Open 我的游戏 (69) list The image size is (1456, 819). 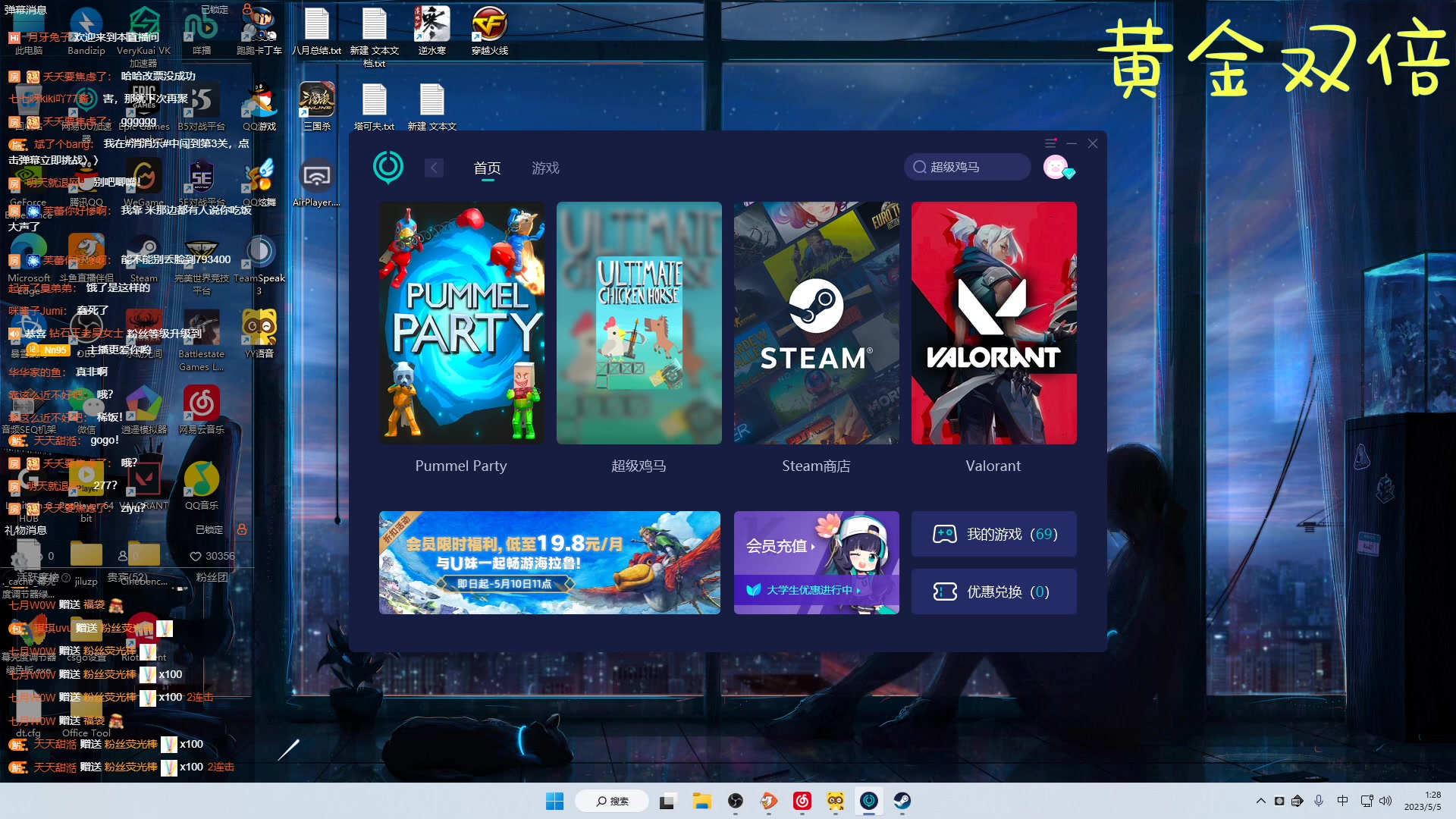[x=993, y=534]
